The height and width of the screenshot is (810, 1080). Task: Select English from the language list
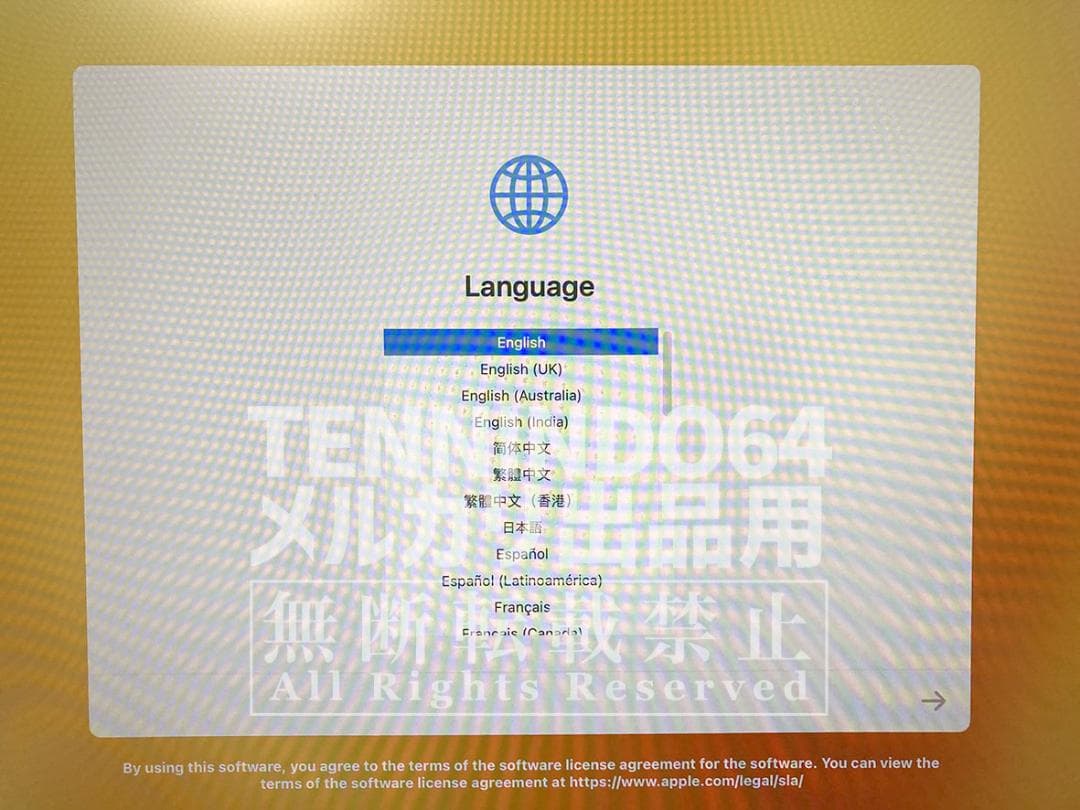click(521, 342)
